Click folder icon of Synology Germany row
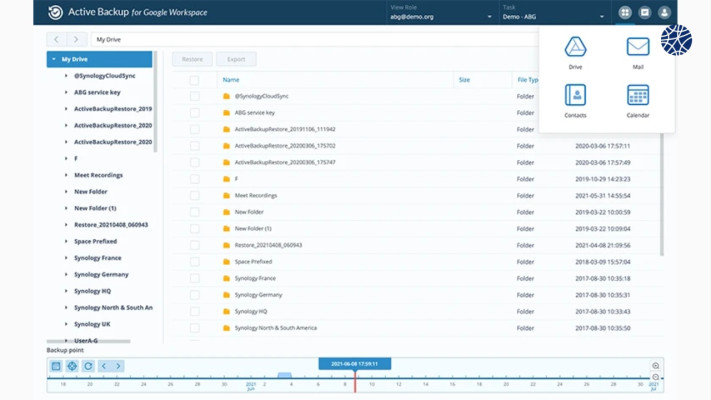Screen dimensions: 711x400 pos(226,295)
